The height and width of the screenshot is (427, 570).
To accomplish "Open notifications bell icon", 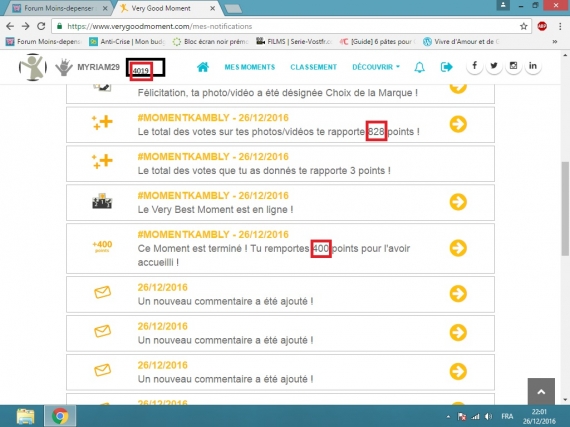I will pos(420,67).
